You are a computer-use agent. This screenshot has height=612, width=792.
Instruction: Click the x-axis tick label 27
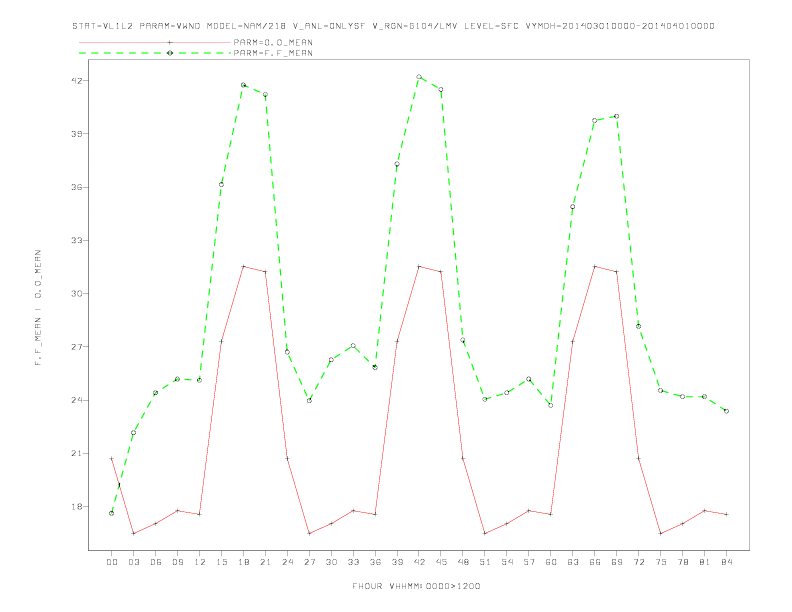[x=309, y=562]
